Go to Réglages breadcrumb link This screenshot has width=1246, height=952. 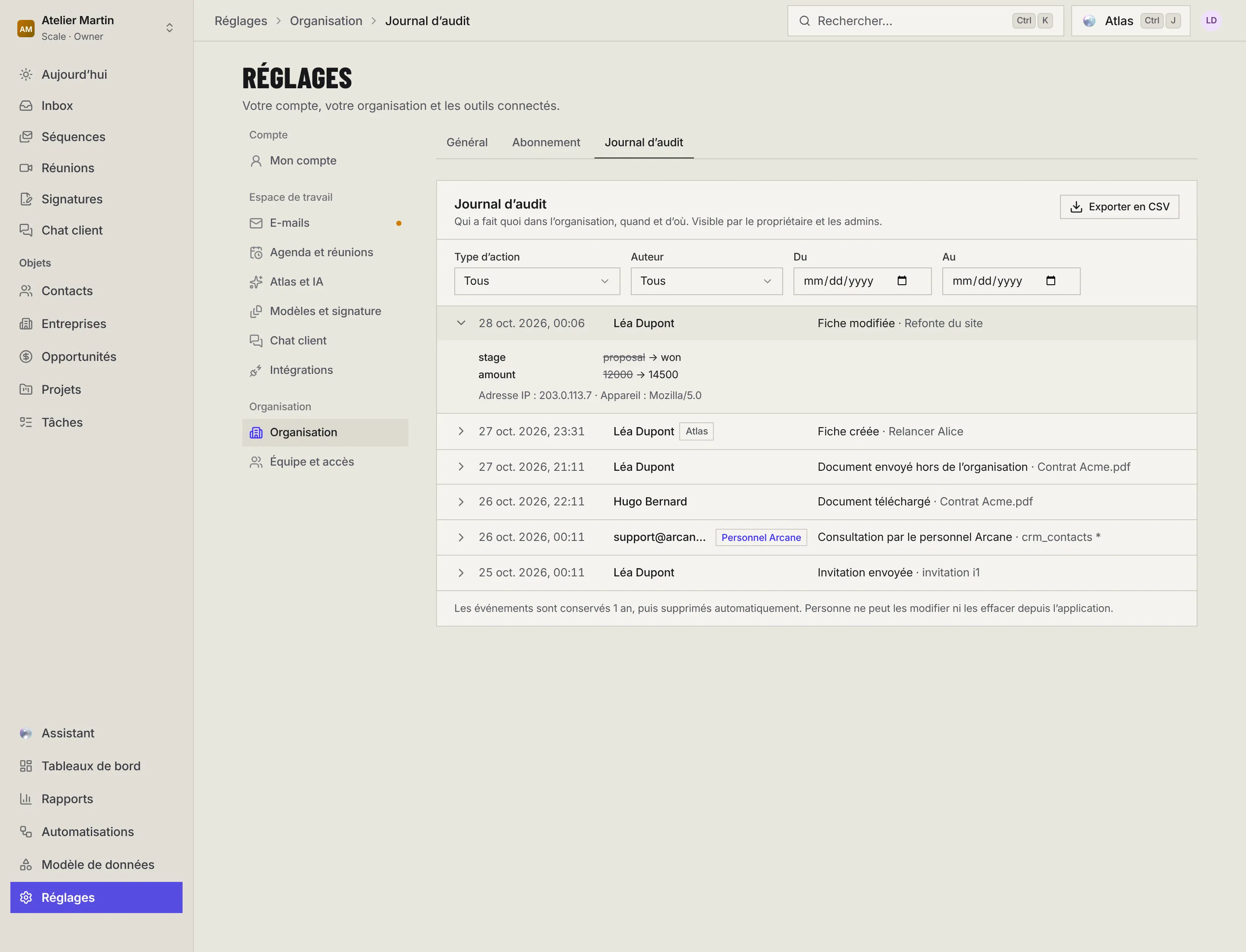(x=241, y=21)
